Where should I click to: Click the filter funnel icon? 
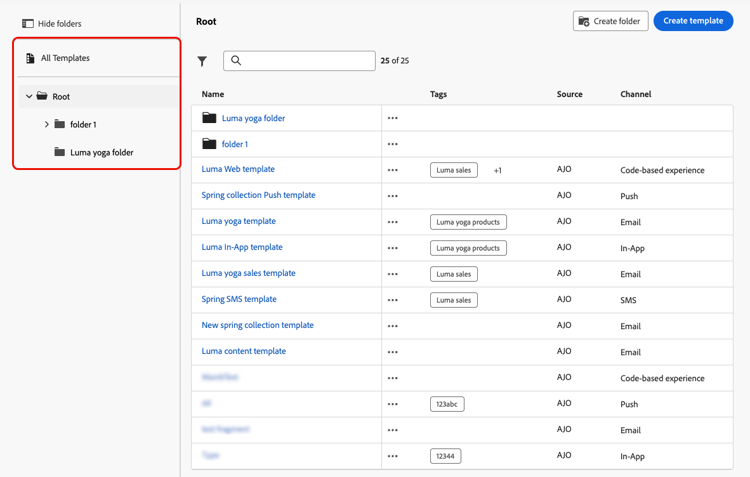202,61
